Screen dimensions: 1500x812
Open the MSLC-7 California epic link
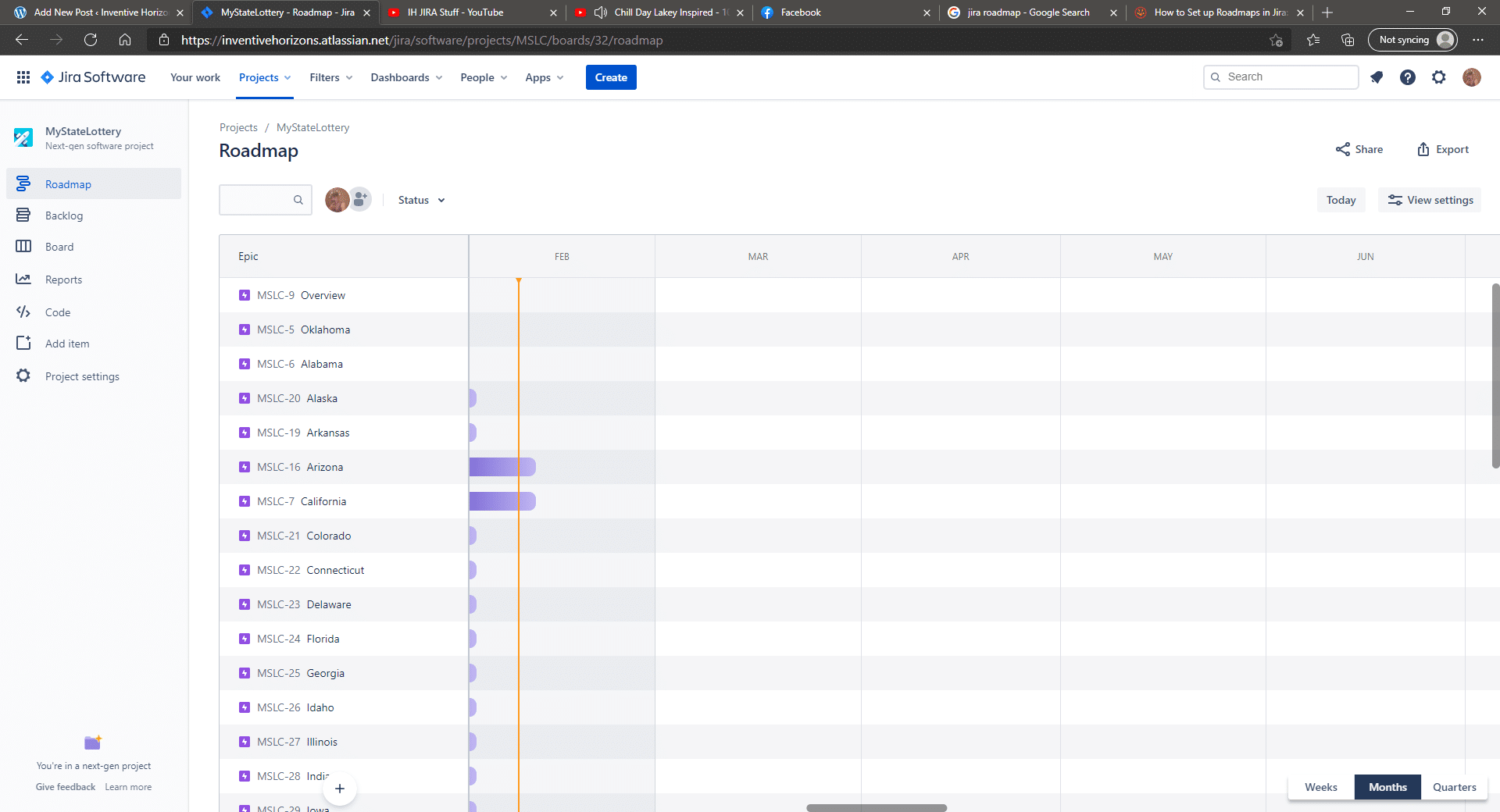tap(300, 501)
